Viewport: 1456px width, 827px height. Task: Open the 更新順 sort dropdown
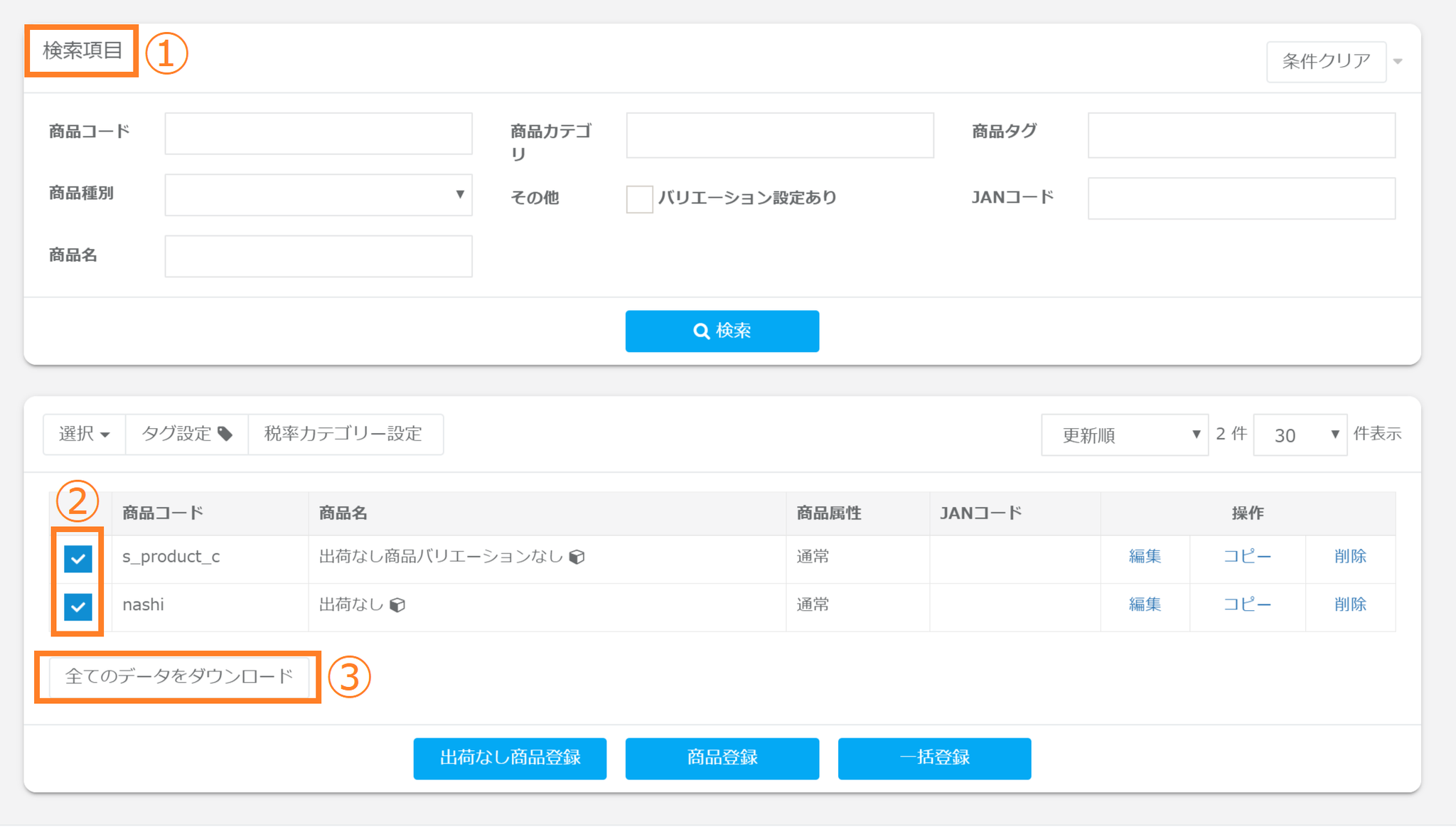(1124, 434)
